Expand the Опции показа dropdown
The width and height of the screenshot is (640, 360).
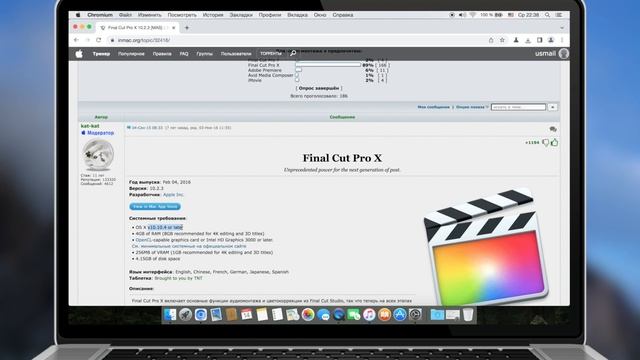tap(472, 107)
